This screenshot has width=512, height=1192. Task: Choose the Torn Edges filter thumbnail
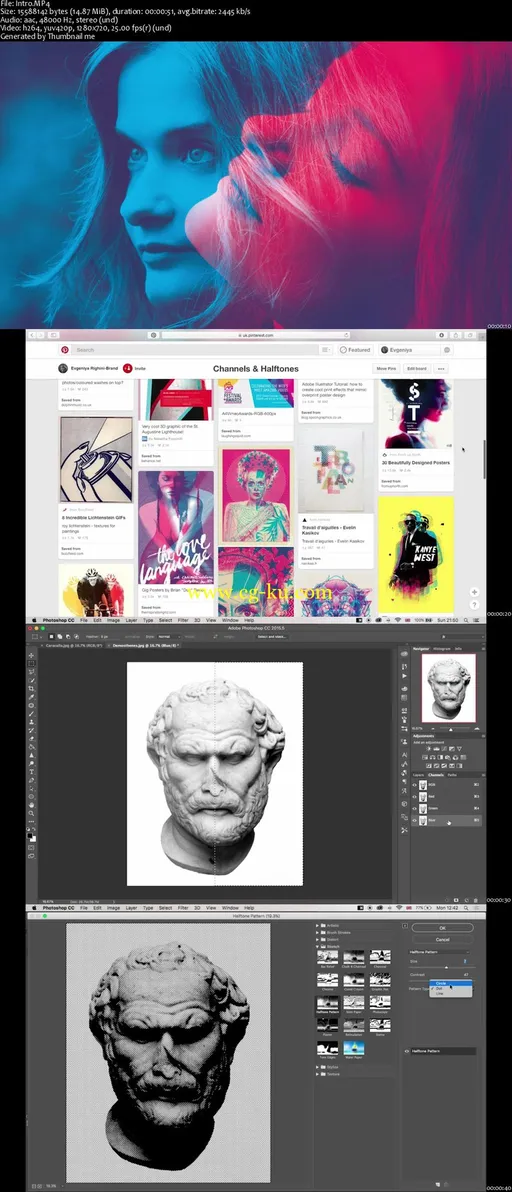[327, 1048]
